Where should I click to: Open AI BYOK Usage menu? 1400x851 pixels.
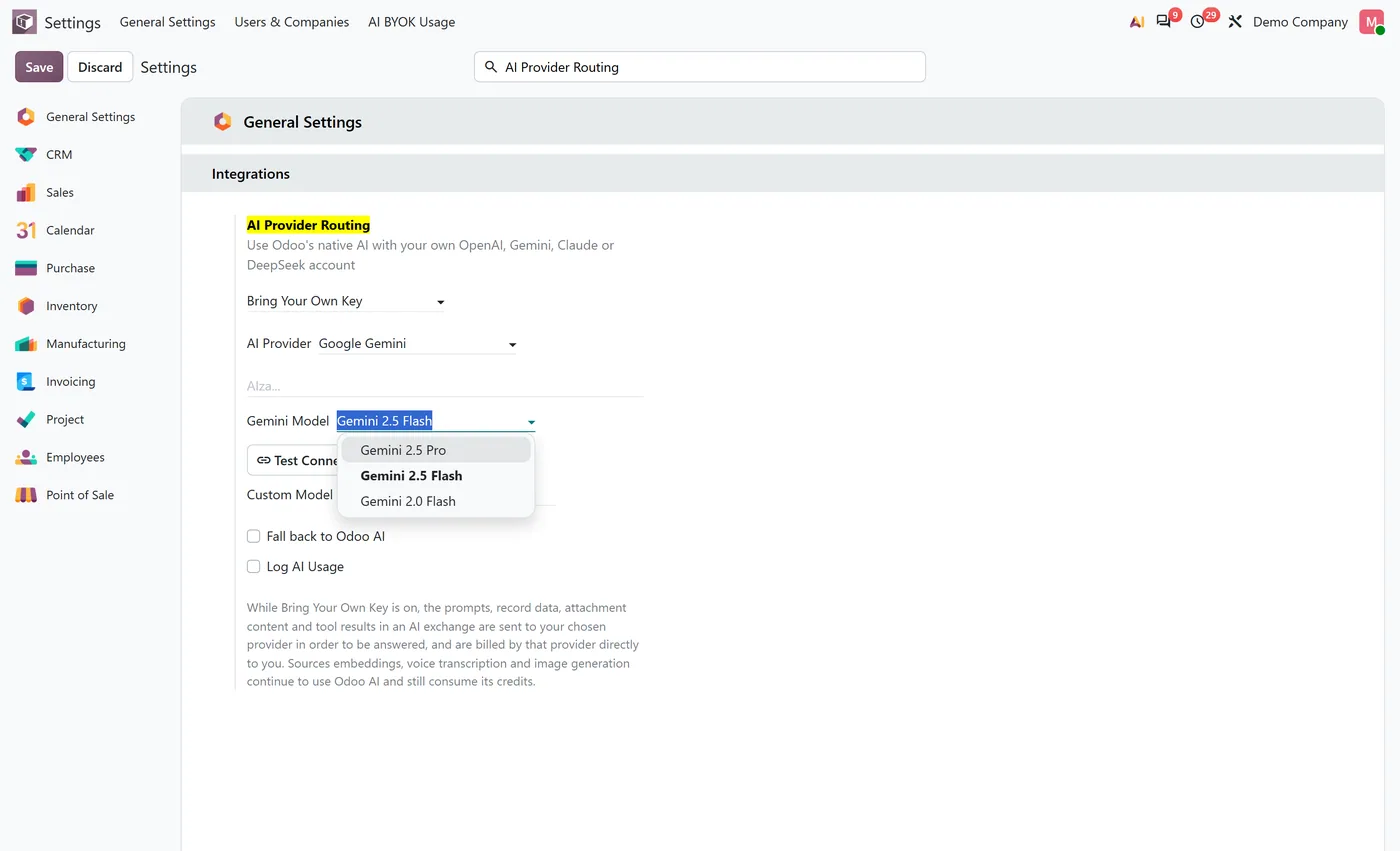tap(412, 22)
